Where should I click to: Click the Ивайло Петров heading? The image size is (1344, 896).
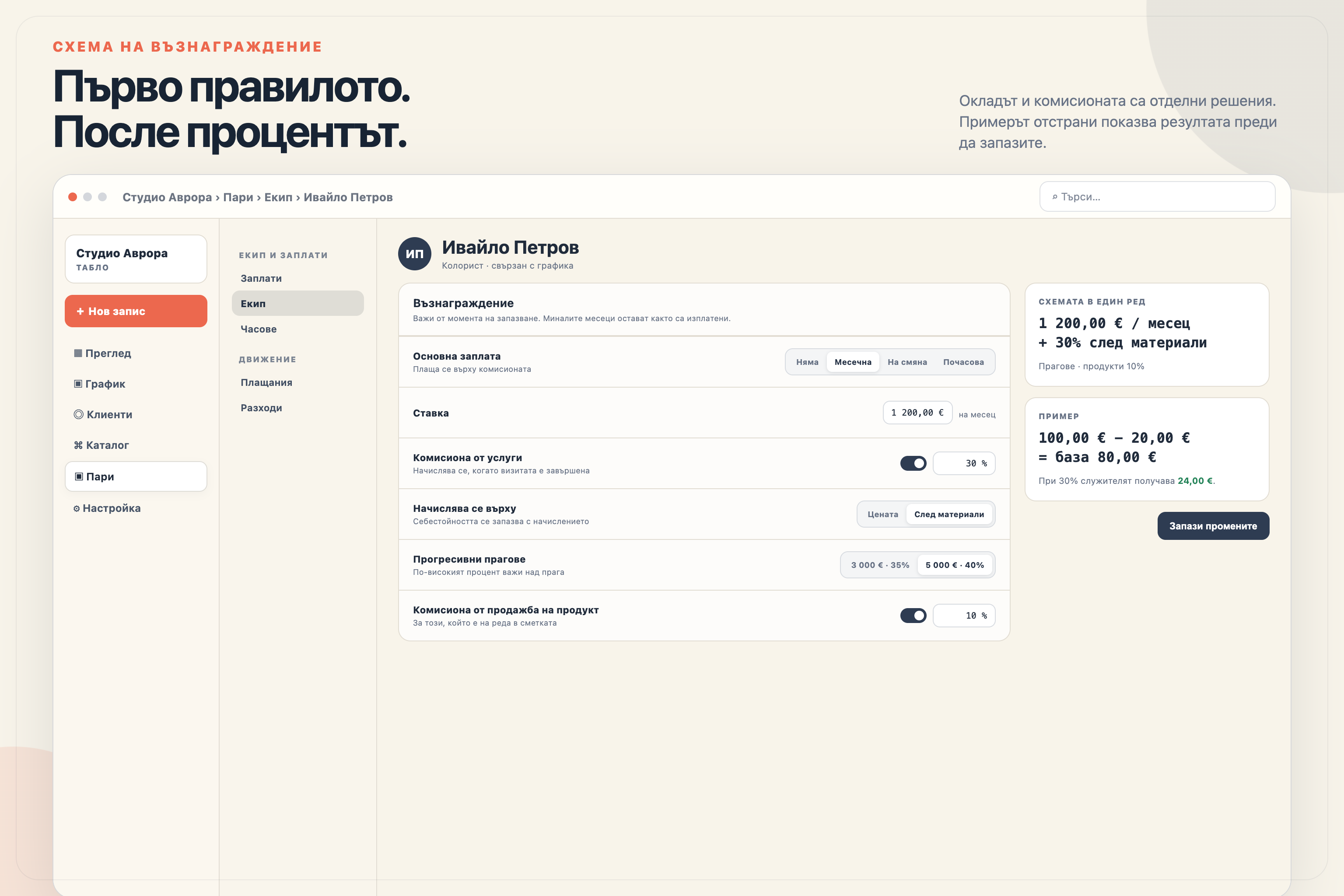pos(510,248)
